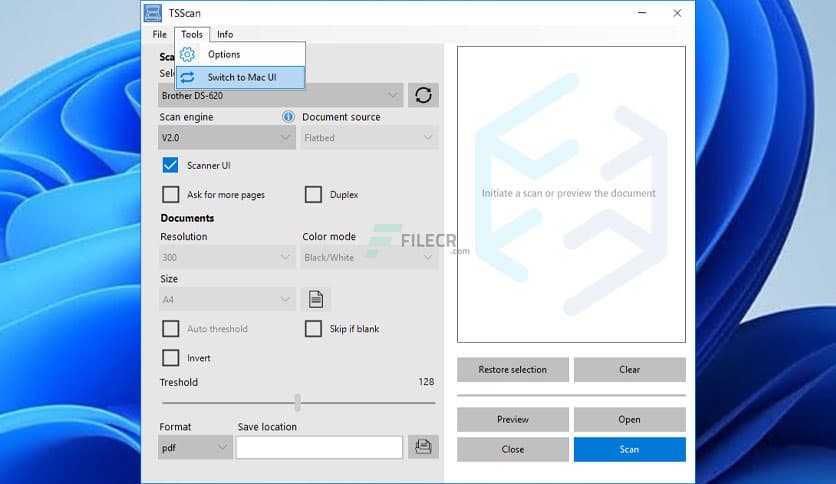Viewport: 836px width, 484px height.
Task: Click the Switch to Mac UI arrows icon
Action: [187, 77]
